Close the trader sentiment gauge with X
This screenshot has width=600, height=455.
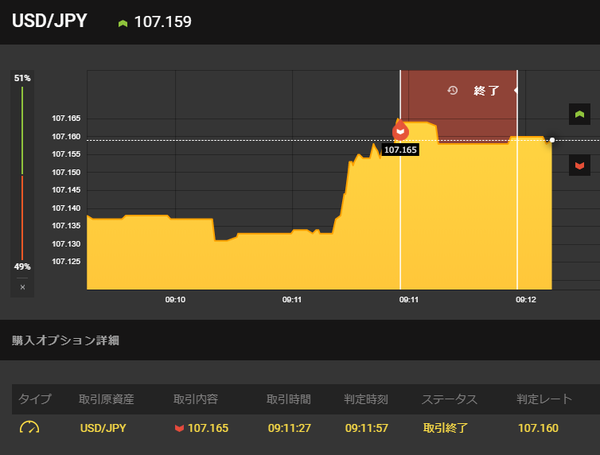coord(23,287)
